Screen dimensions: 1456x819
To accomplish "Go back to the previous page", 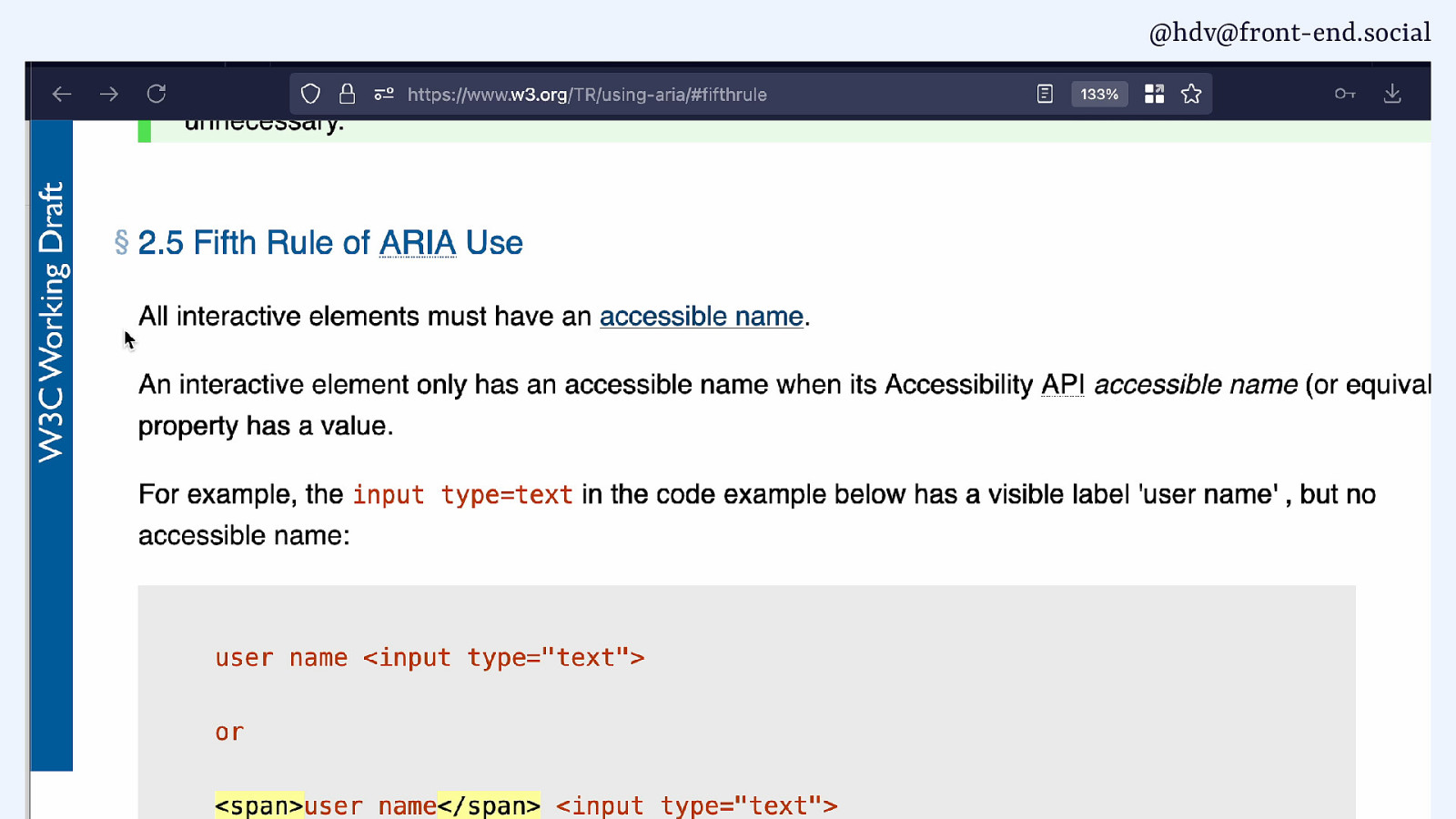I will pyautogui.click(x=62, y=94).
